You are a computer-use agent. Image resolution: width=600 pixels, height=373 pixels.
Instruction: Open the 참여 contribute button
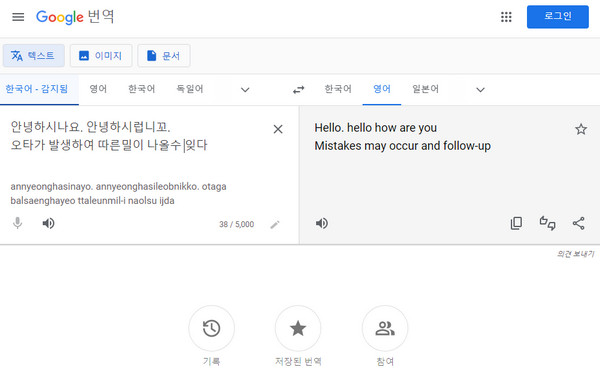click(x=385, y=328)
